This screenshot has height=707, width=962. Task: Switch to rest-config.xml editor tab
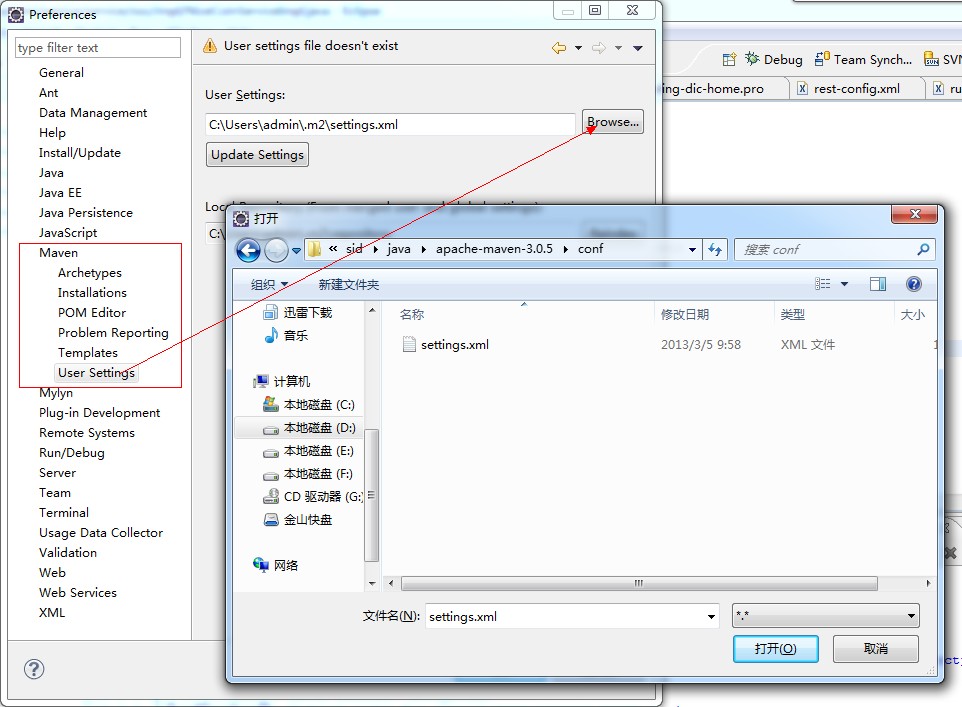(856, 88)
